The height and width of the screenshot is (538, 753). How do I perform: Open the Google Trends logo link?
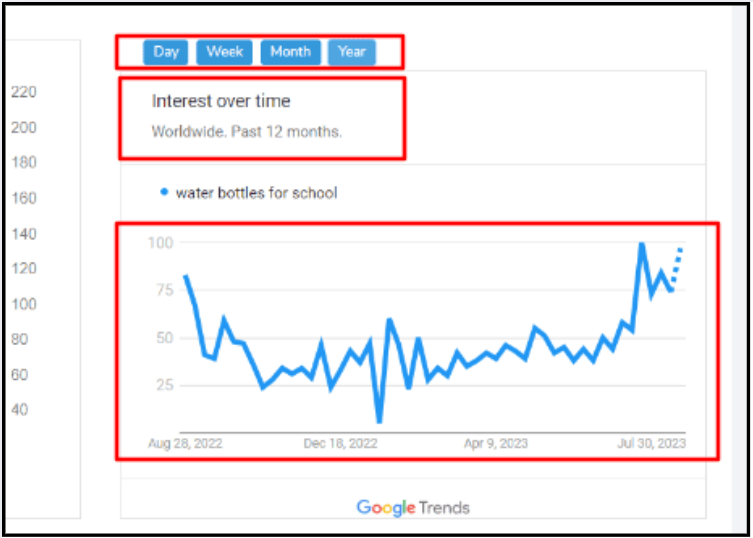coord(413,507)
